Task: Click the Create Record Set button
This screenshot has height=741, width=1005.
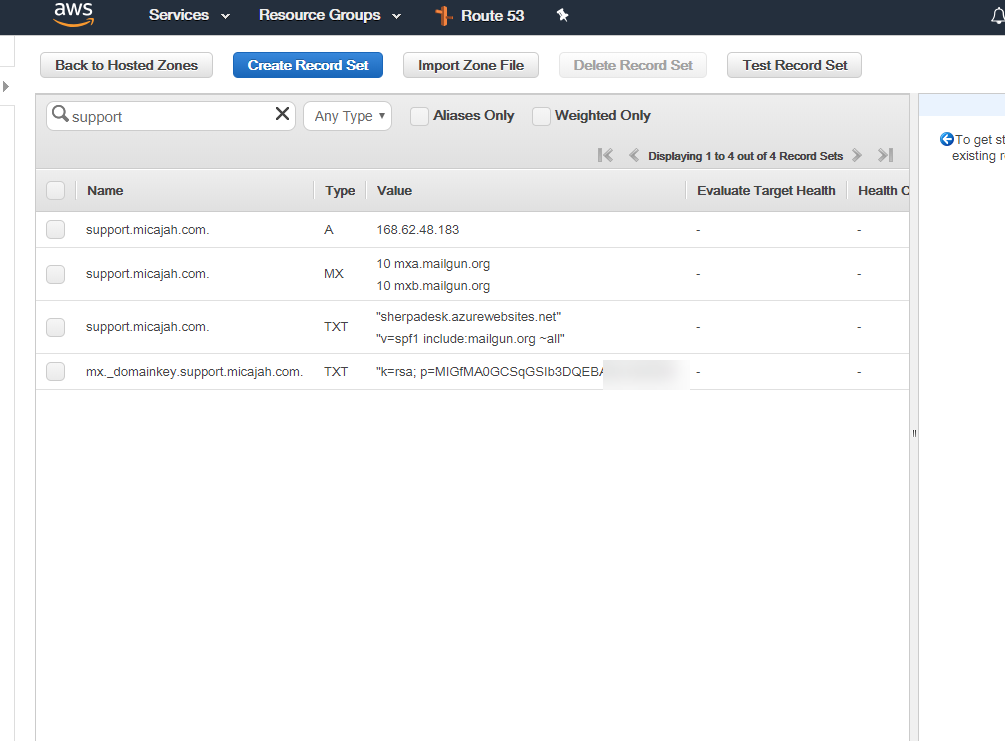Action: (x=308, y=64)
